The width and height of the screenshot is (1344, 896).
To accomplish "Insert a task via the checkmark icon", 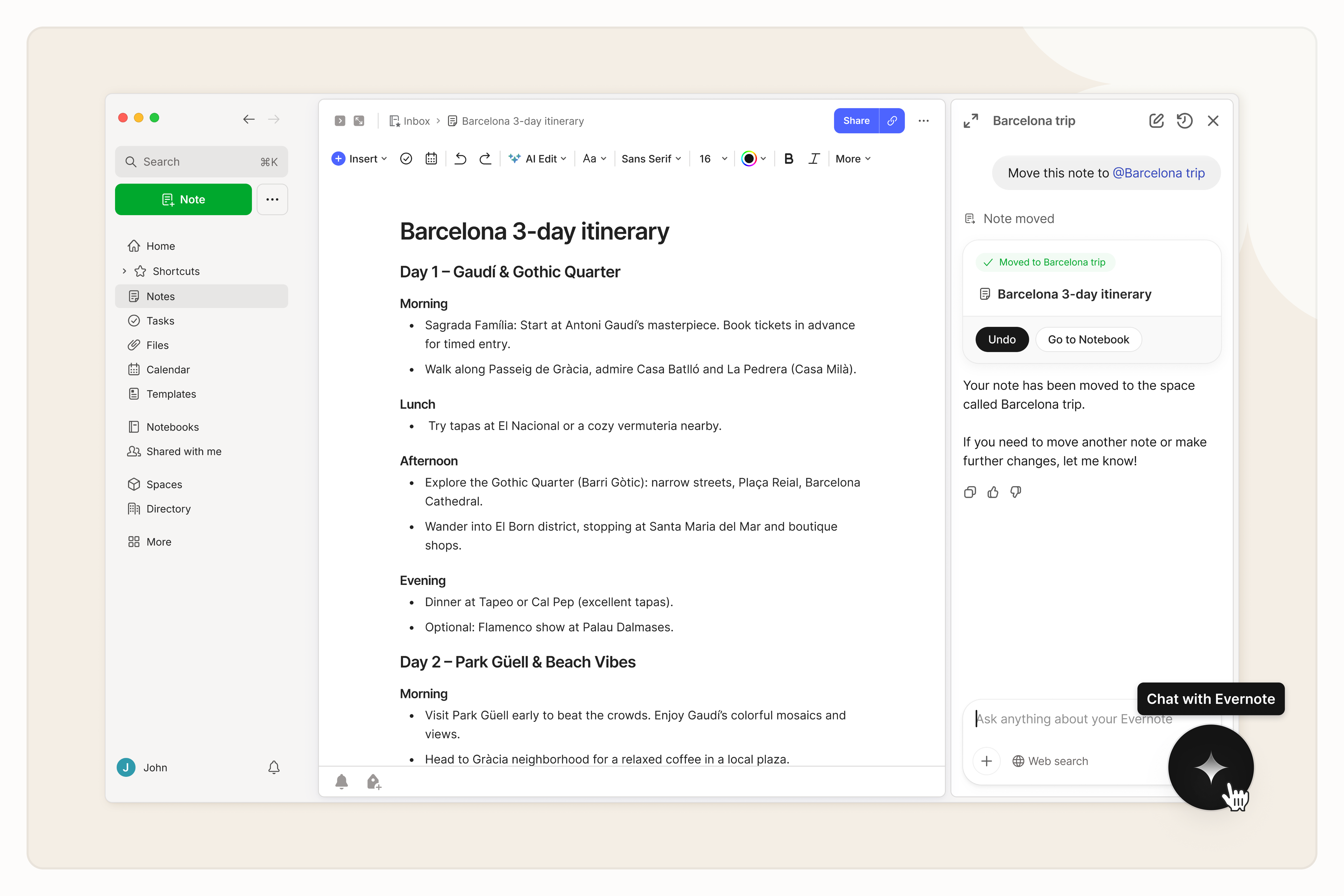I will click(406, 159).
